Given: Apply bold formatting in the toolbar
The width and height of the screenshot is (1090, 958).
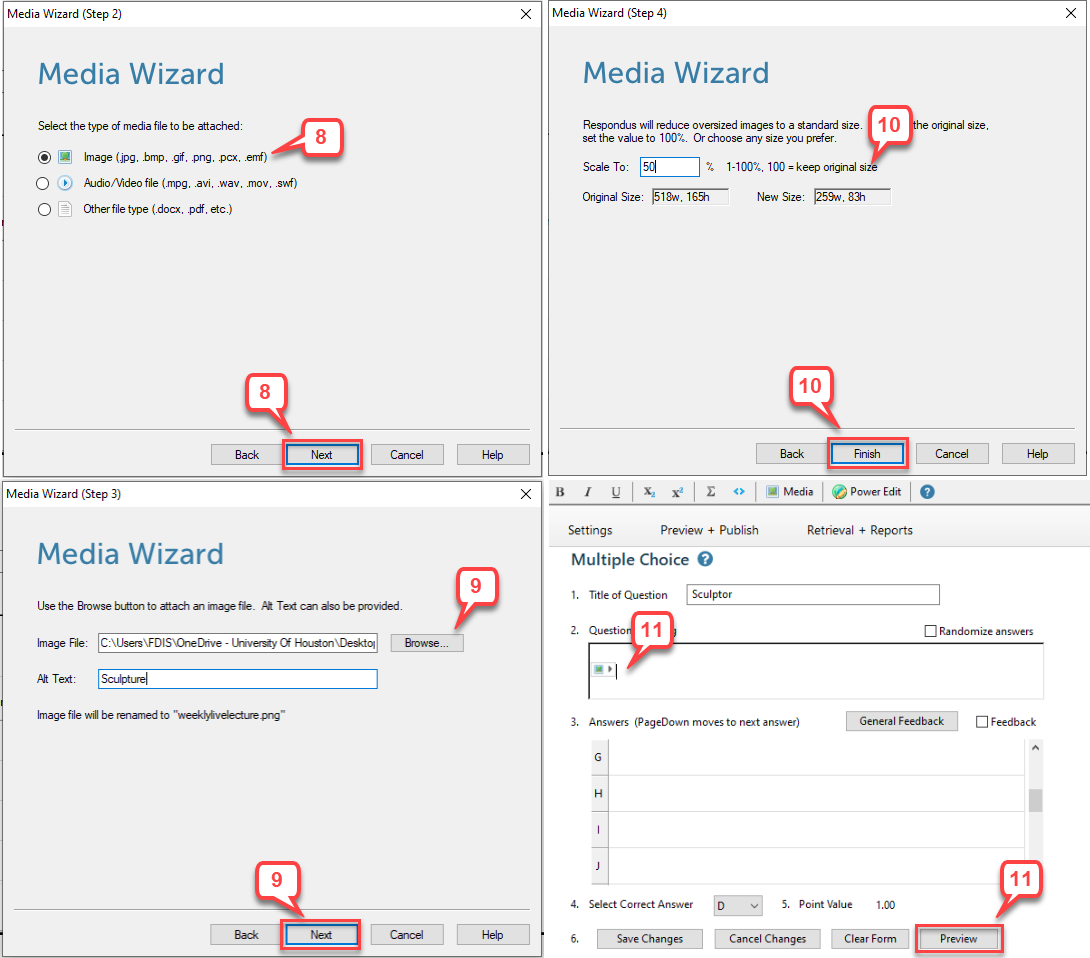Looking at the screenshot, I should click(x=560, y=492).
